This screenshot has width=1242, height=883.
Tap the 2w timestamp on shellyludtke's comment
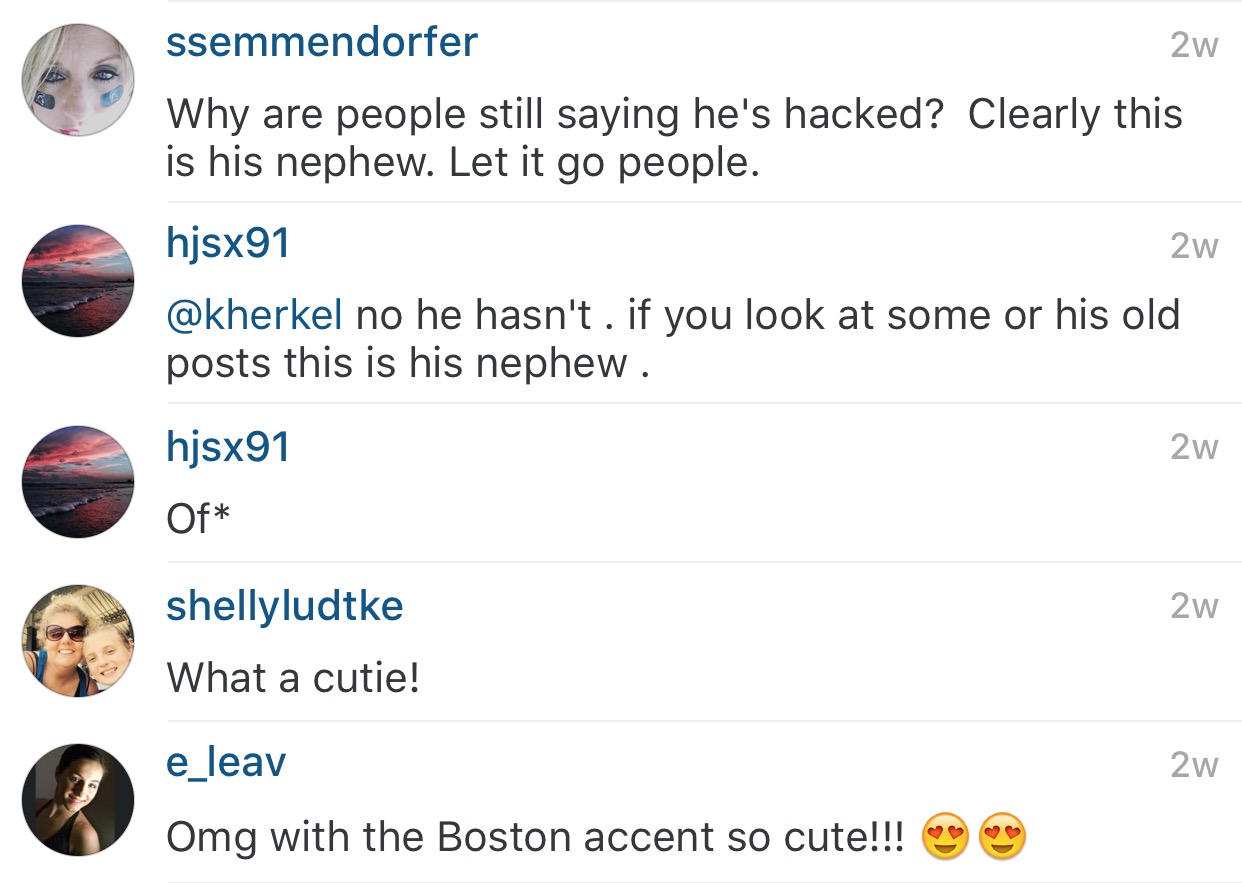(1194, 606)
